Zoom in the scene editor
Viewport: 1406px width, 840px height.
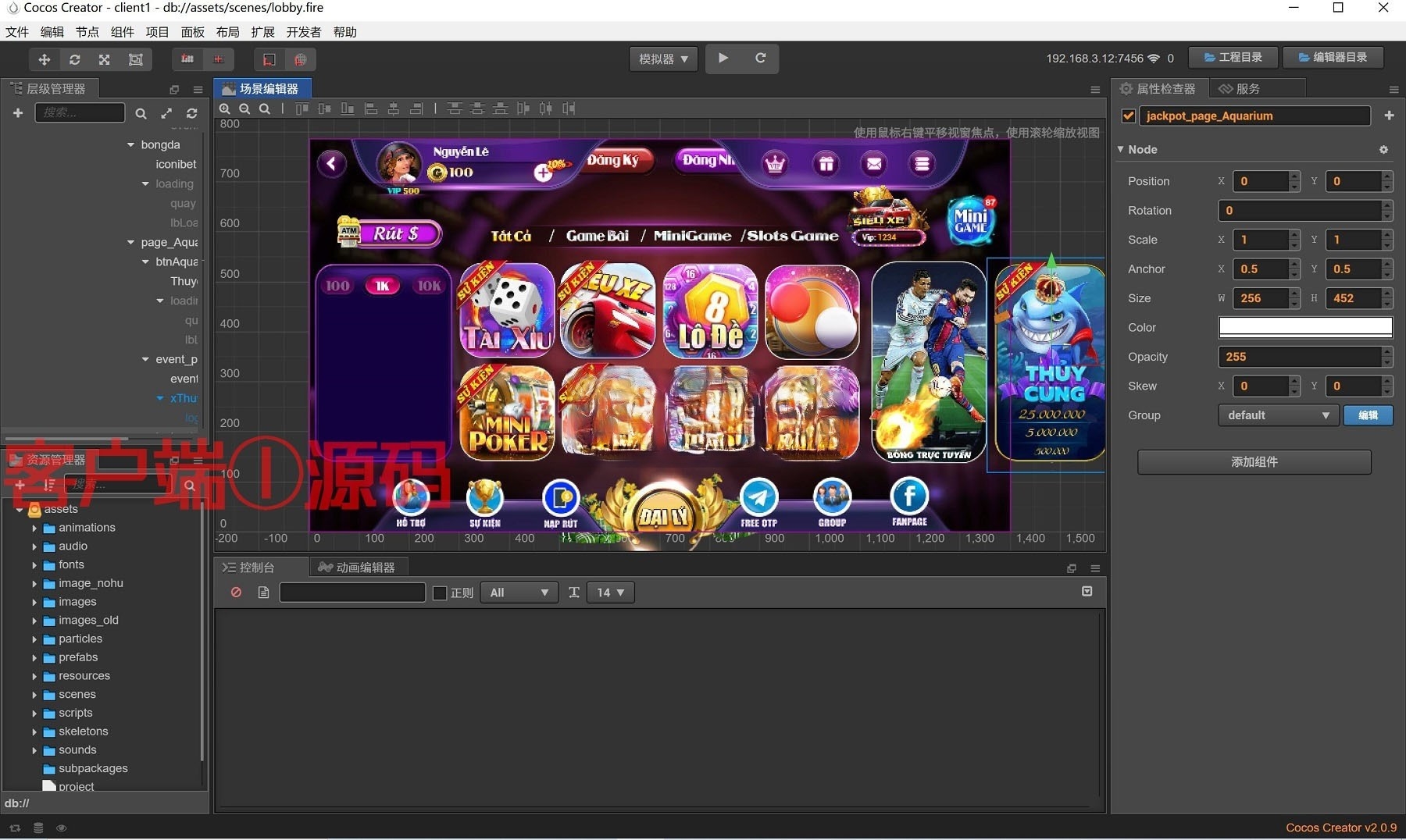click(225, 109)
